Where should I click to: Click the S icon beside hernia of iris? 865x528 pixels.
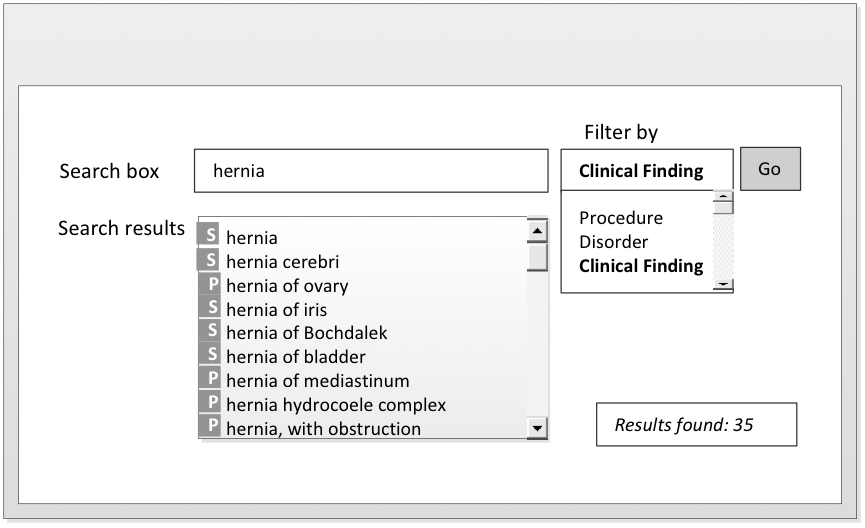pos(211,309)
